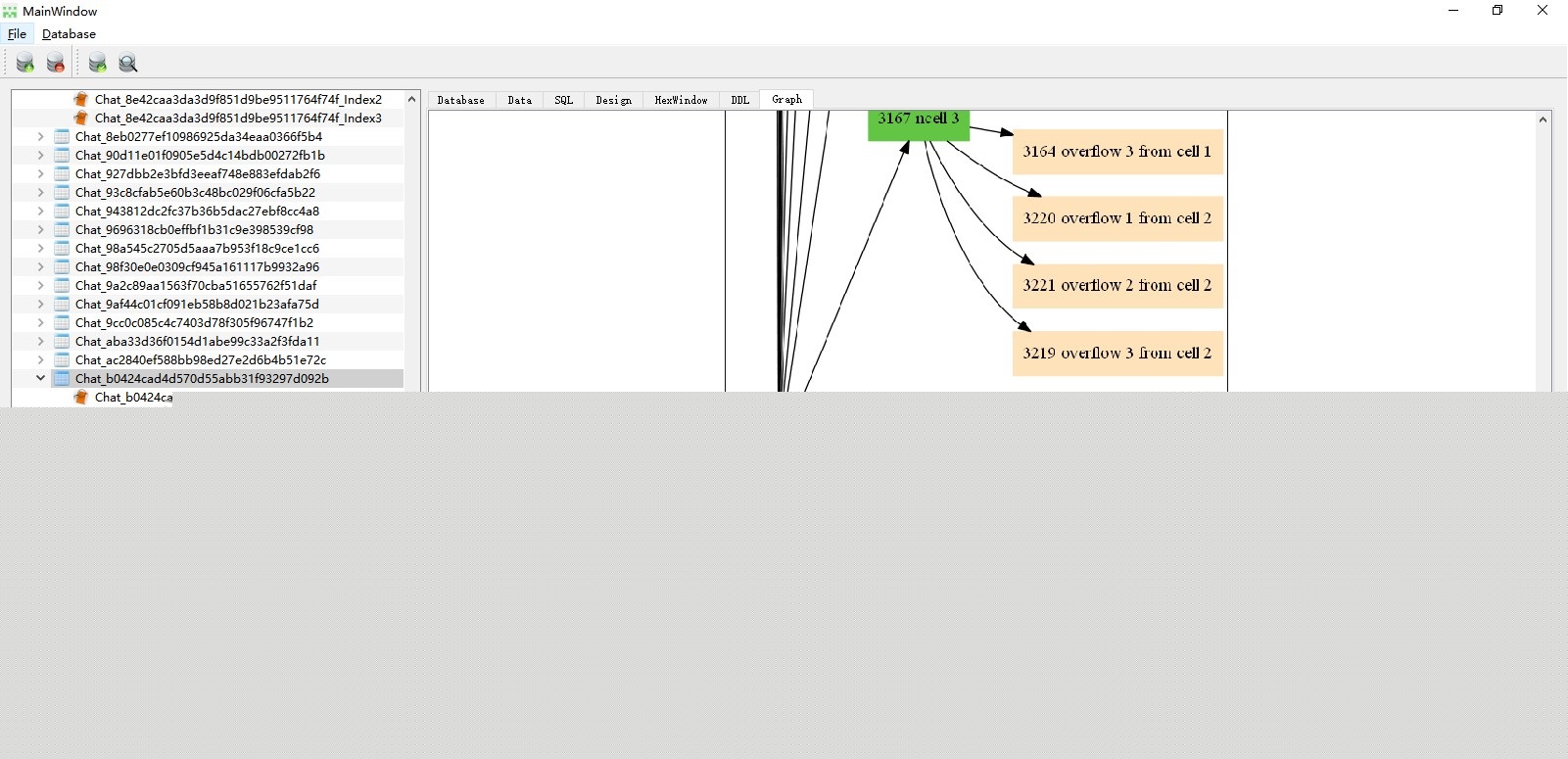Click the search database magnifier icon
Viewport: 1568px width, 759px height.
tap(127, 63)
